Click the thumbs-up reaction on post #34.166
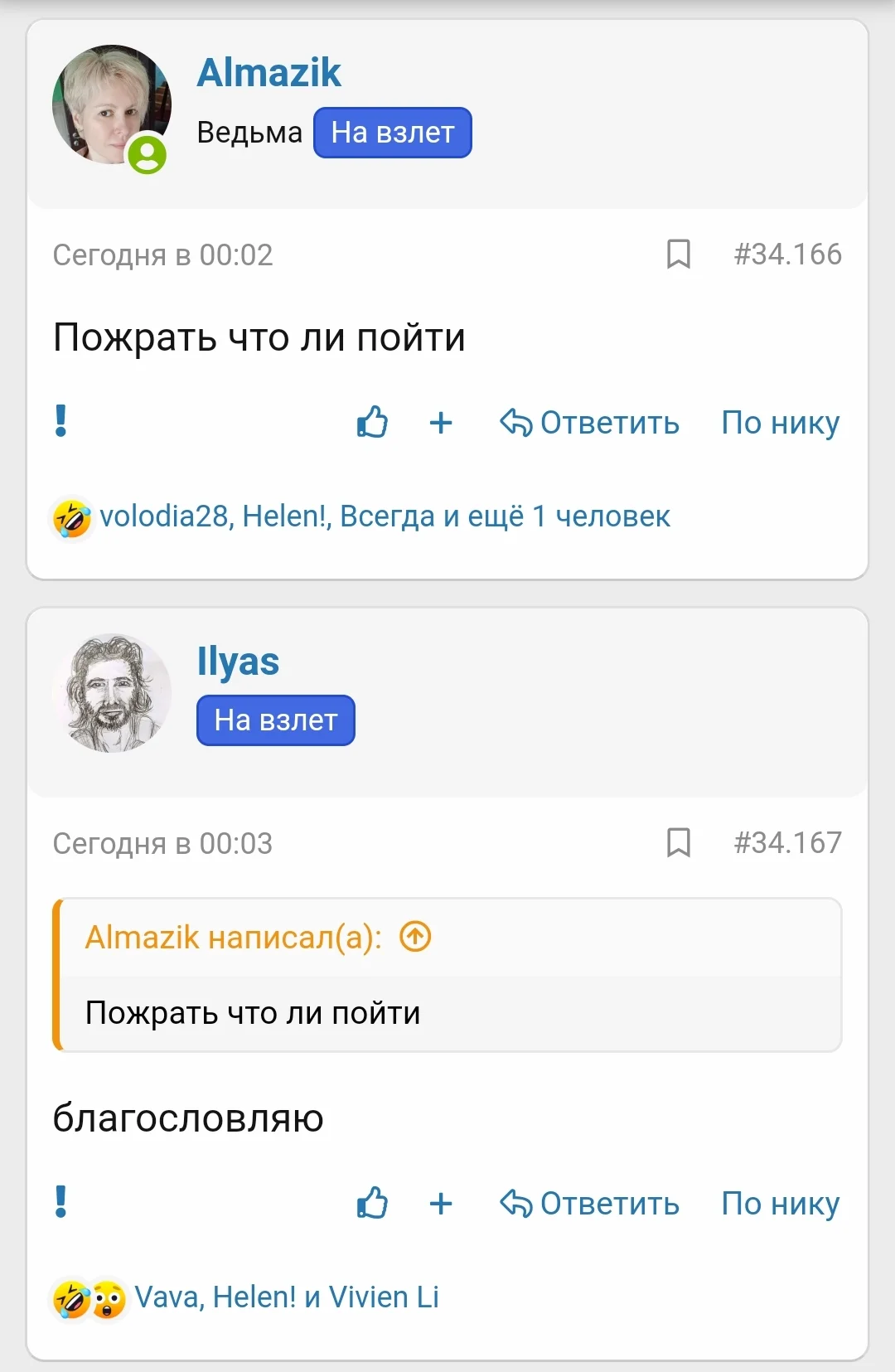Image resolution: width=895 pixels, height=1372 pixels. [371, 423]
